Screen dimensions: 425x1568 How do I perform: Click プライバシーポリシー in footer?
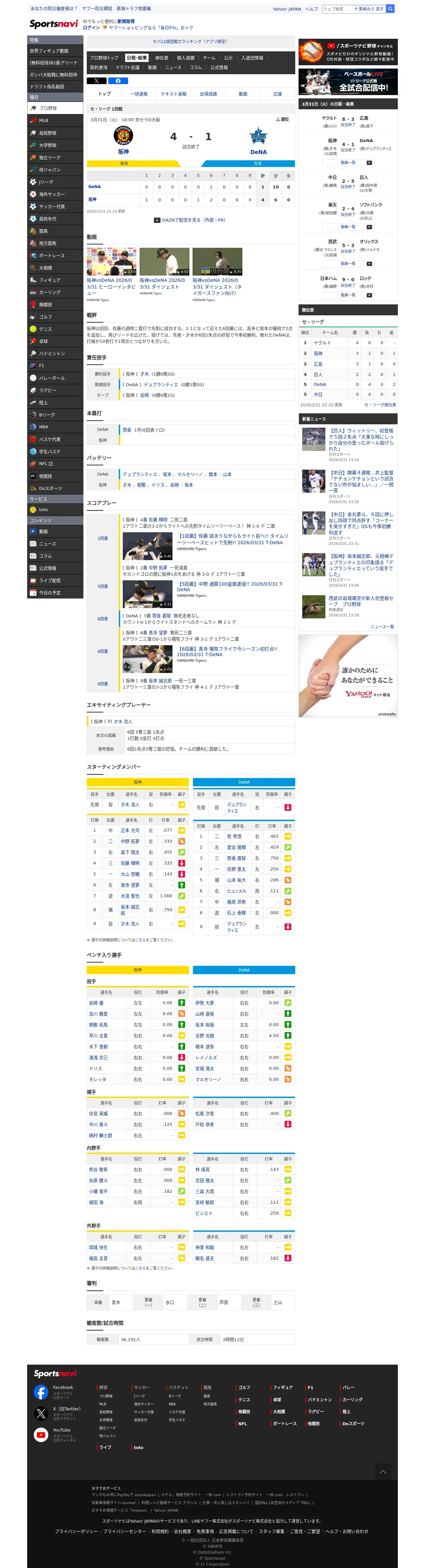coord(76,1531)
